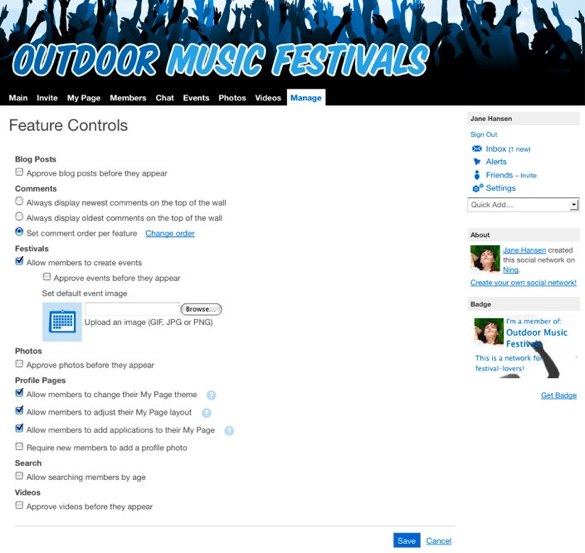The height and width of the screenshot is (553, 585).
Task: Click help icon beside add applications option
Action: 229,431
